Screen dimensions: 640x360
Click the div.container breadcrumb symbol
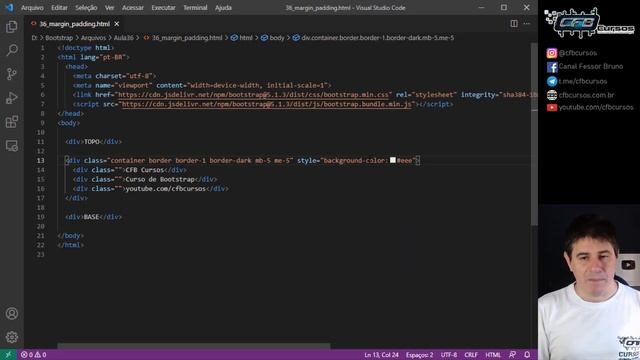373,38
